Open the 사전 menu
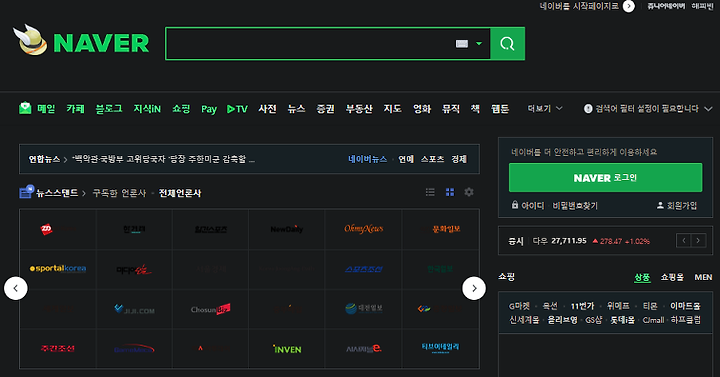720x377 pixels. point(267,109)
